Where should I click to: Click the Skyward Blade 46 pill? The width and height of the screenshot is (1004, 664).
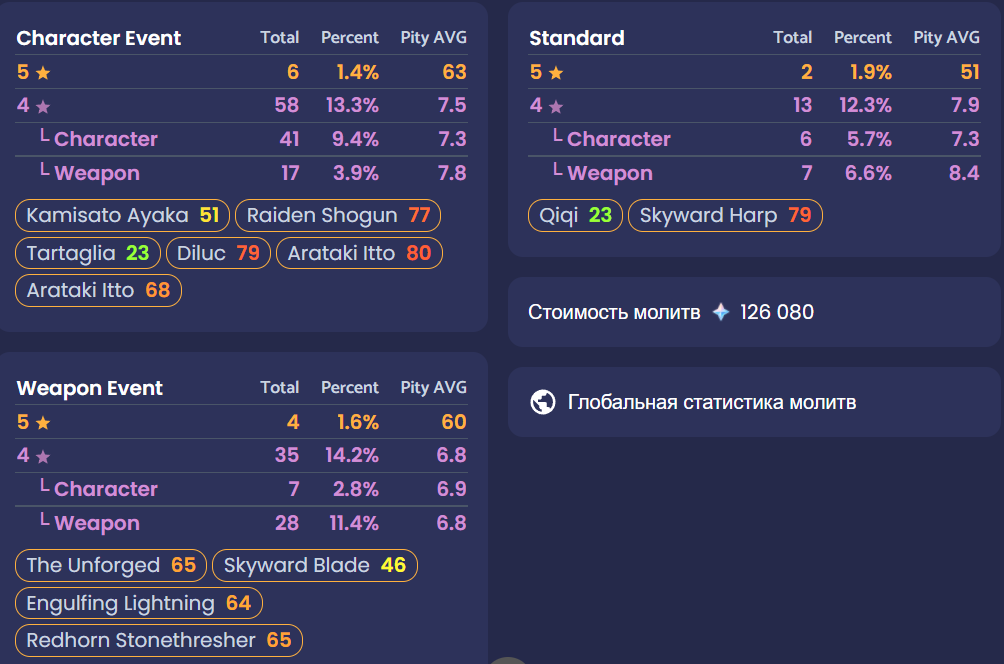(314, 565)
